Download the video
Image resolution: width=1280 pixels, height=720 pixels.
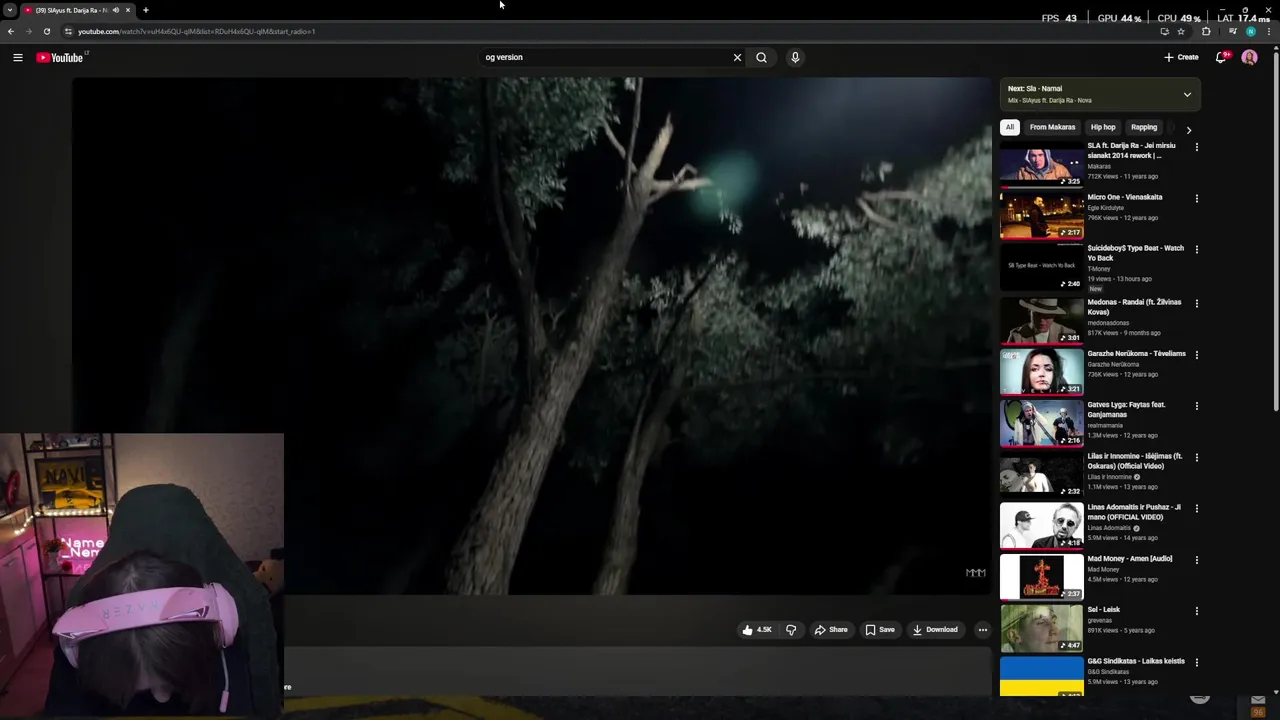coord(935,630)
